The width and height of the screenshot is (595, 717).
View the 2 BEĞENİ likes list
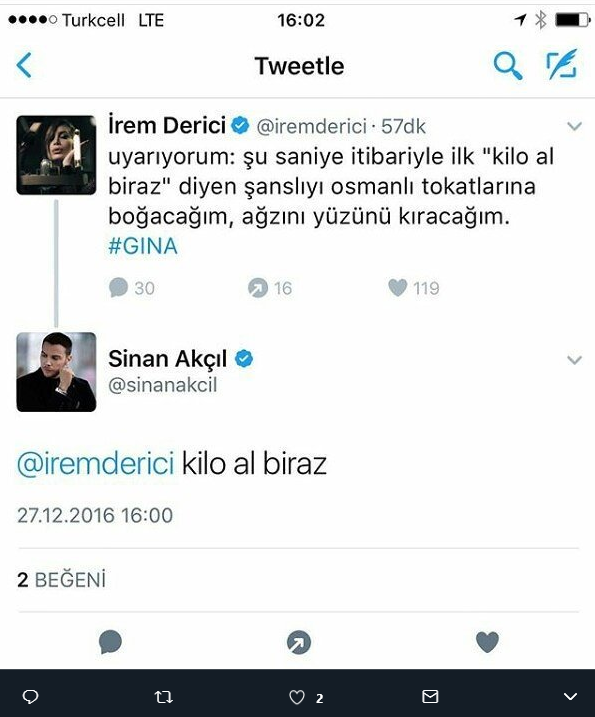(x=61, y=580)
